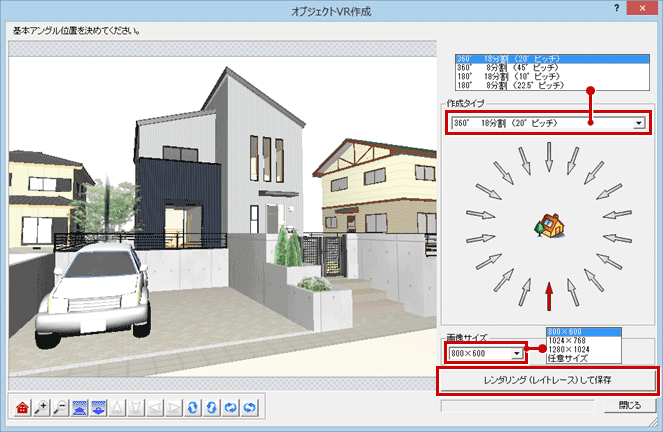Choose 360° 8分割 (45° ピッチ) option

click(x=510, y=68)
